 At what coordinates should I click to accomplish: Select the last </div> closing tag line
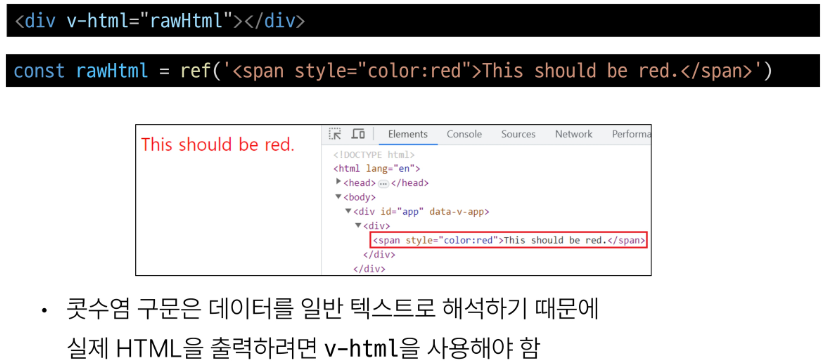click(x=370, y=268)
